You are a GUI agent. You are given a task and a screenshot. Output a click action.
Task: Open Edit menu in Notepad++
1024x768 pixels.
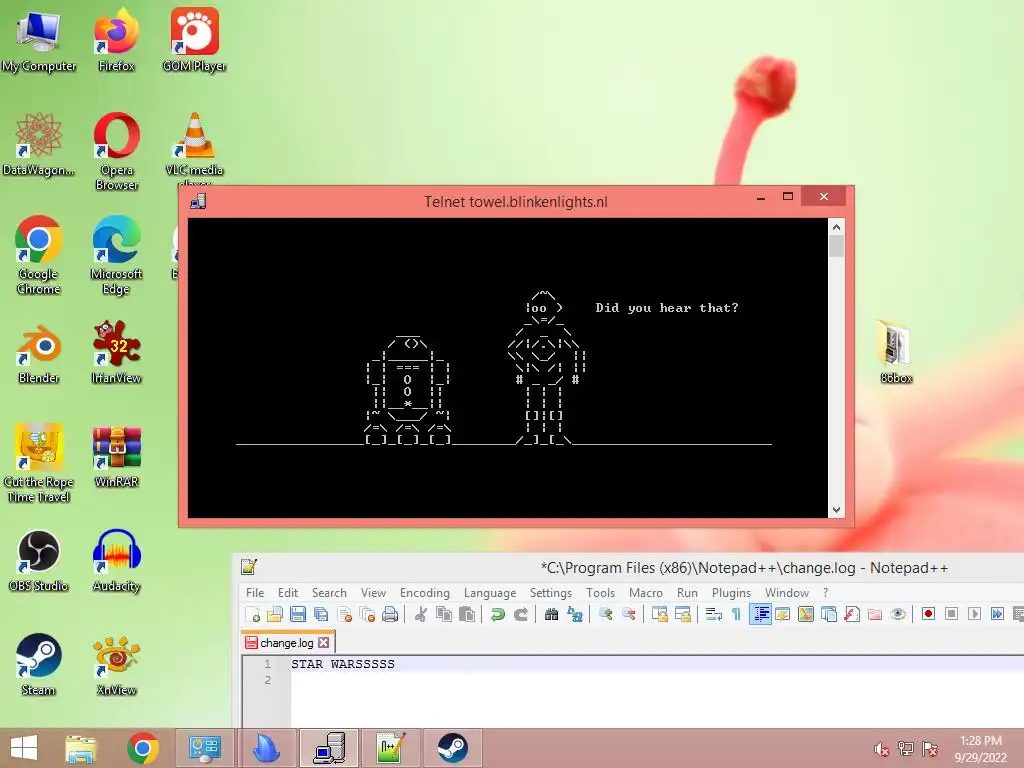click(287, 592)
